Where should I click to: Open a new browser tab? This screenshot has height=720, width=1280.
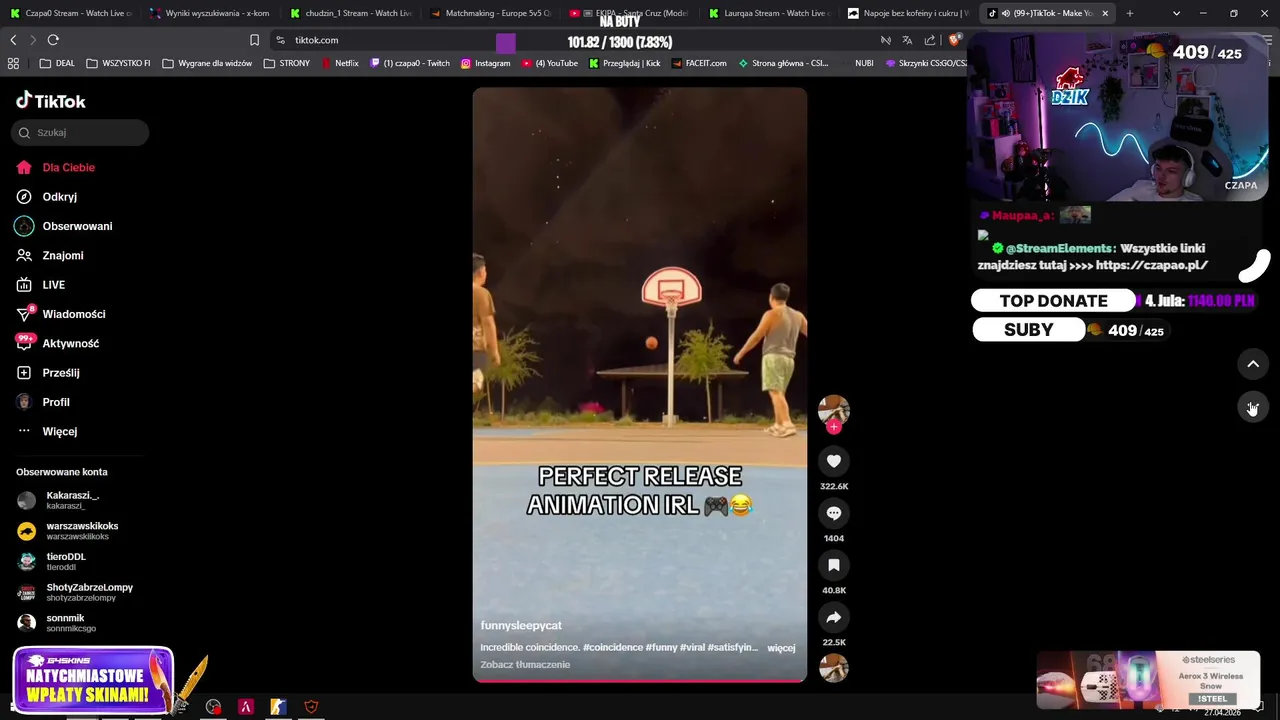(1130, 13)
